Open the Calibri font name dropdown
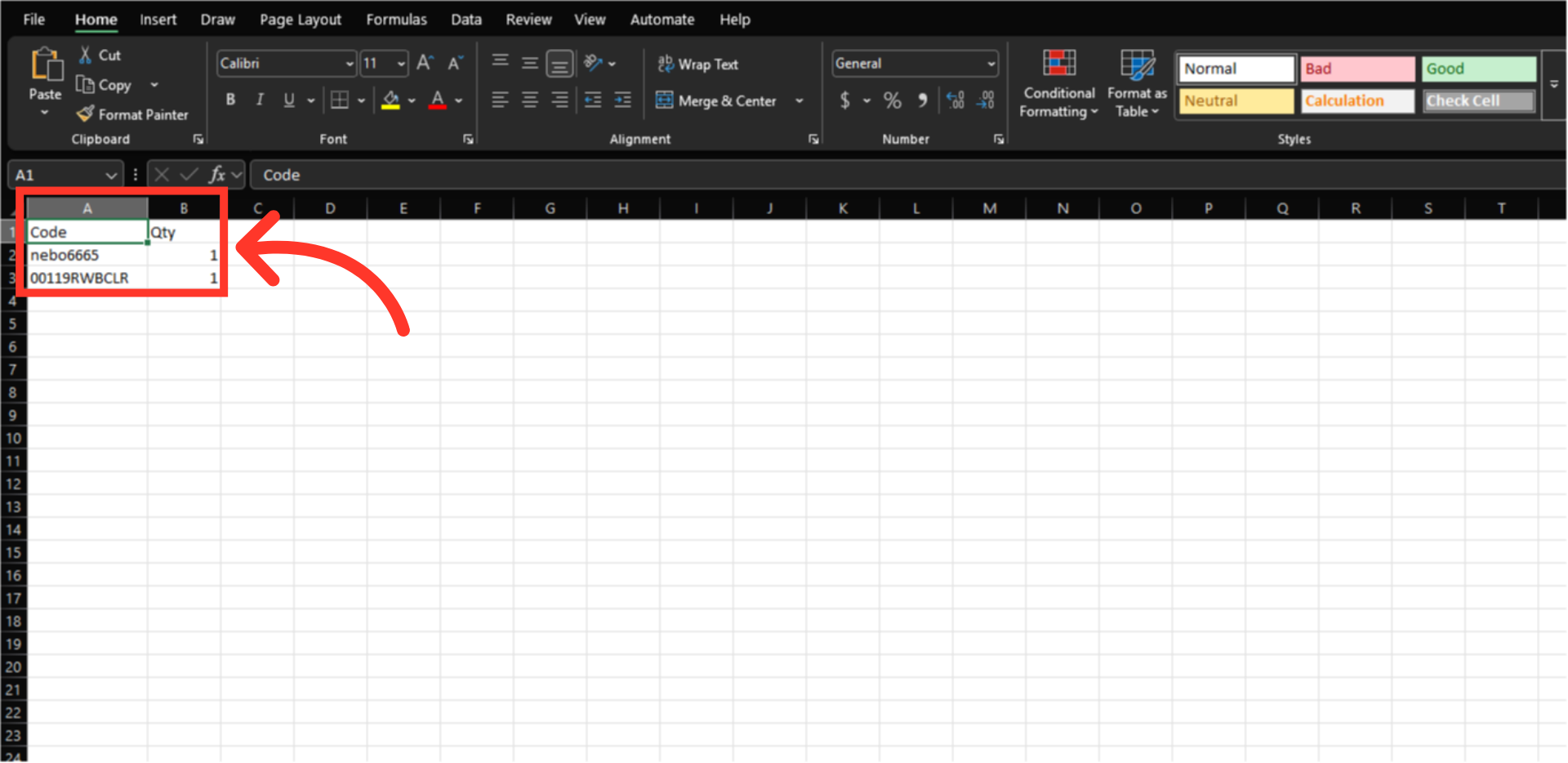 [350, 64]
